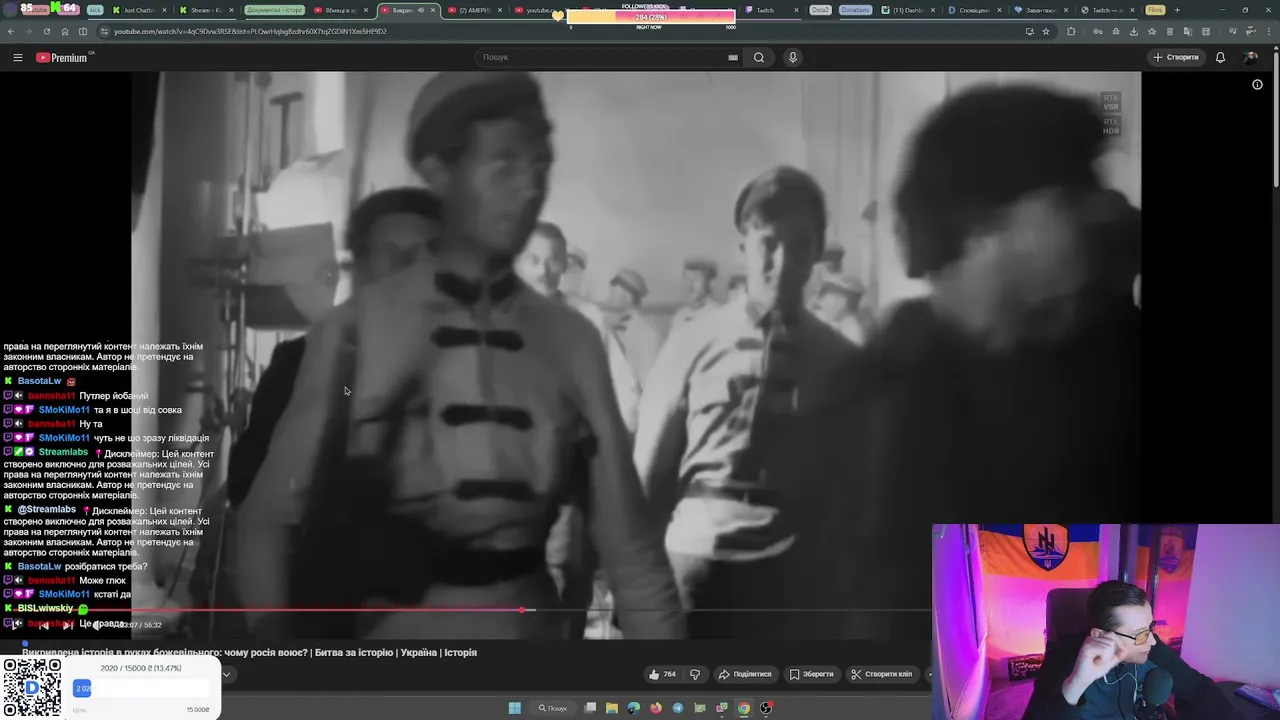The height and width of the screenshot is (720, 1280).
Task: Switch to the Just Chatting tab
Action: (140, 10)
